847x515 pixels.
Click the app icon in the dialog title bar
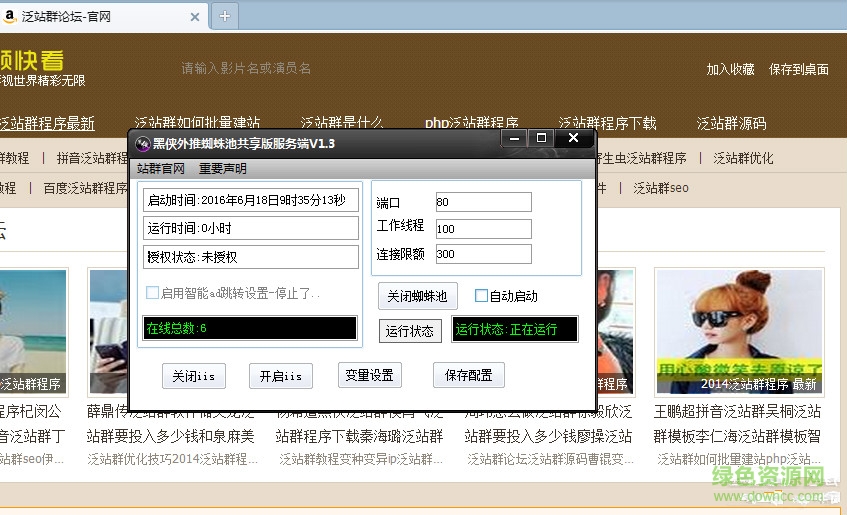[x=142, y=144]
